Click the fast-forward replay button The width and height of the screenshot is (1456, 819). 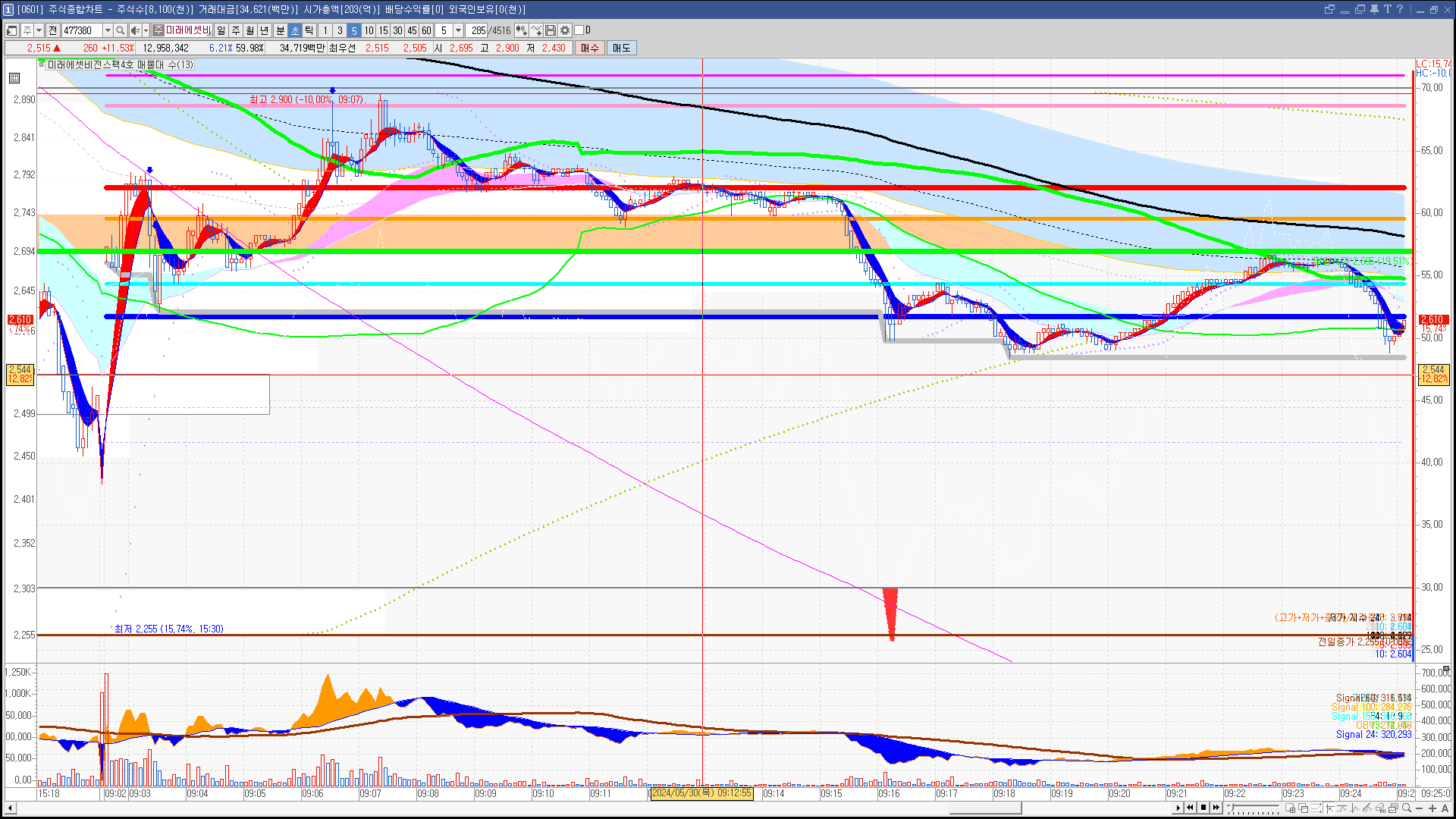tap(1216, 808)
